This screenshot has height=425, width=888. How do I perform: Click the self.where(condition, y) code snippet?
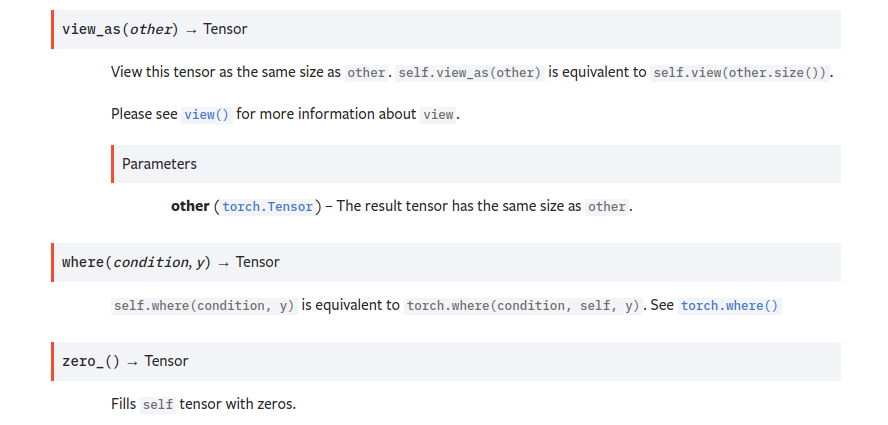(204, 306)
